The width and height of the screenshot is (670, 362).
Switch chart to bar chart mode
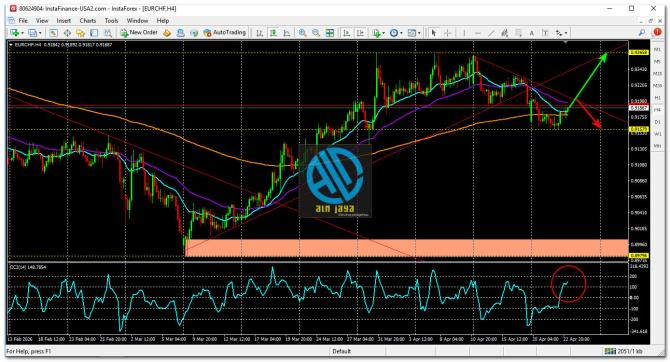click(x=259, y=33)
